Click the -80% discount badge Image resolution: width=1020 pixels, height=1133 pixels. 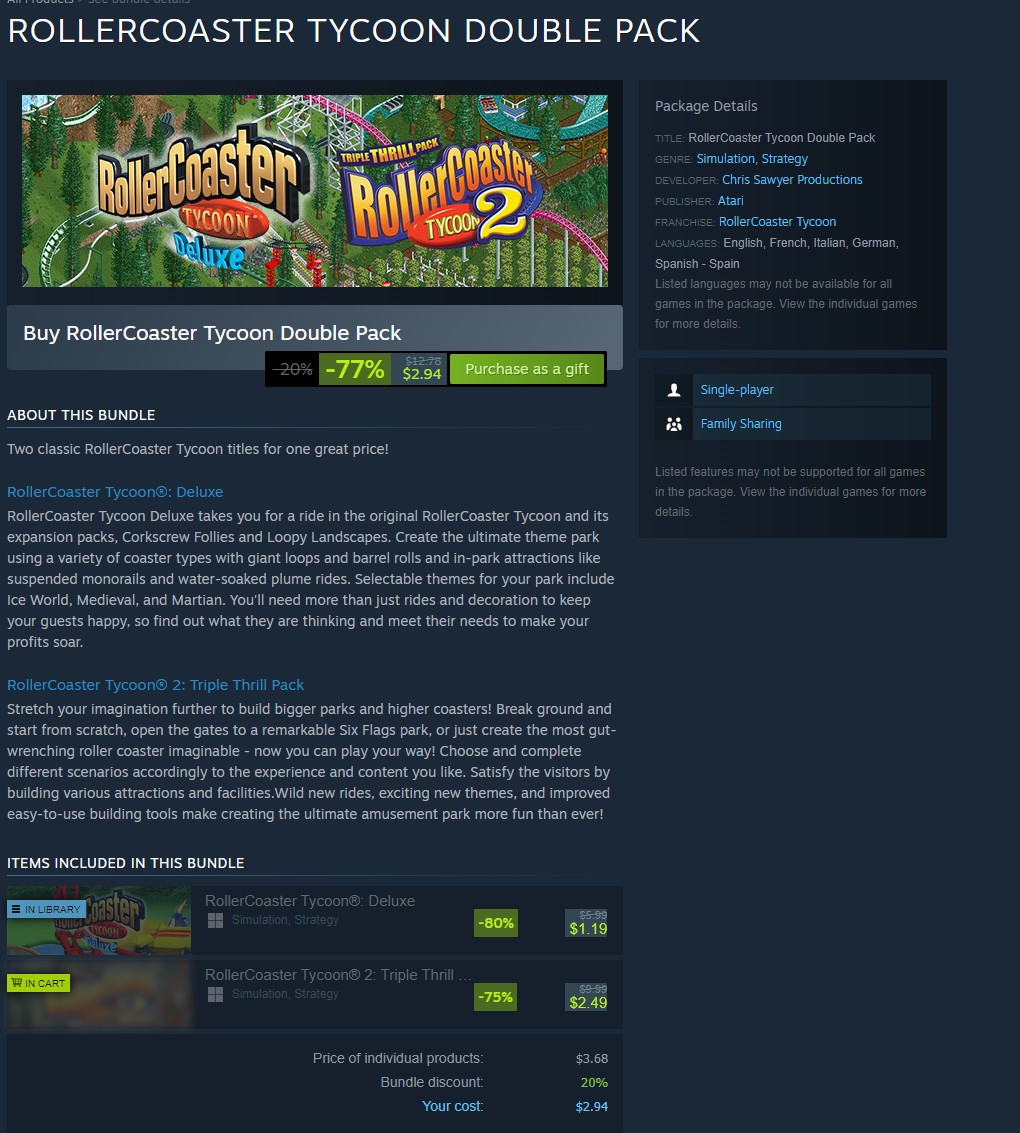[496, 923]
